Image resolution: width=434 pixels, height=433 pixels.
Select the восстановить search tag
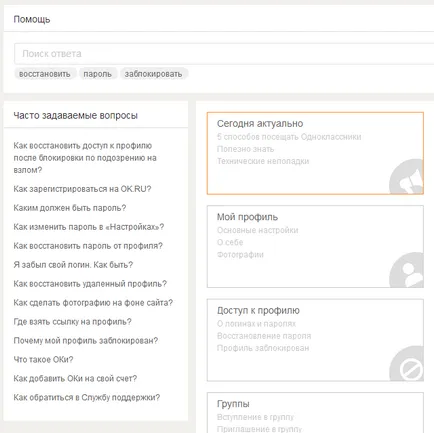click(45, 74)
